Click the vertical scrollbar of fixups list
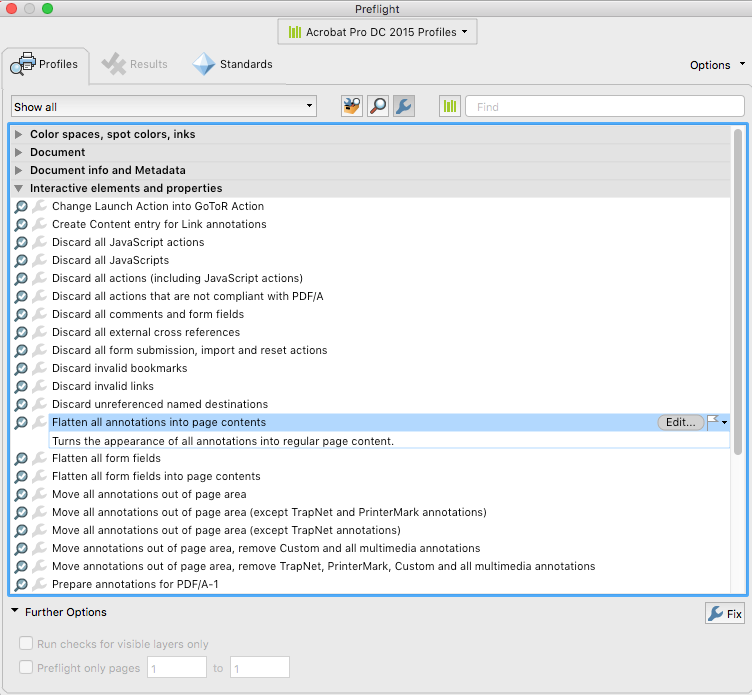 pos(738,292)
